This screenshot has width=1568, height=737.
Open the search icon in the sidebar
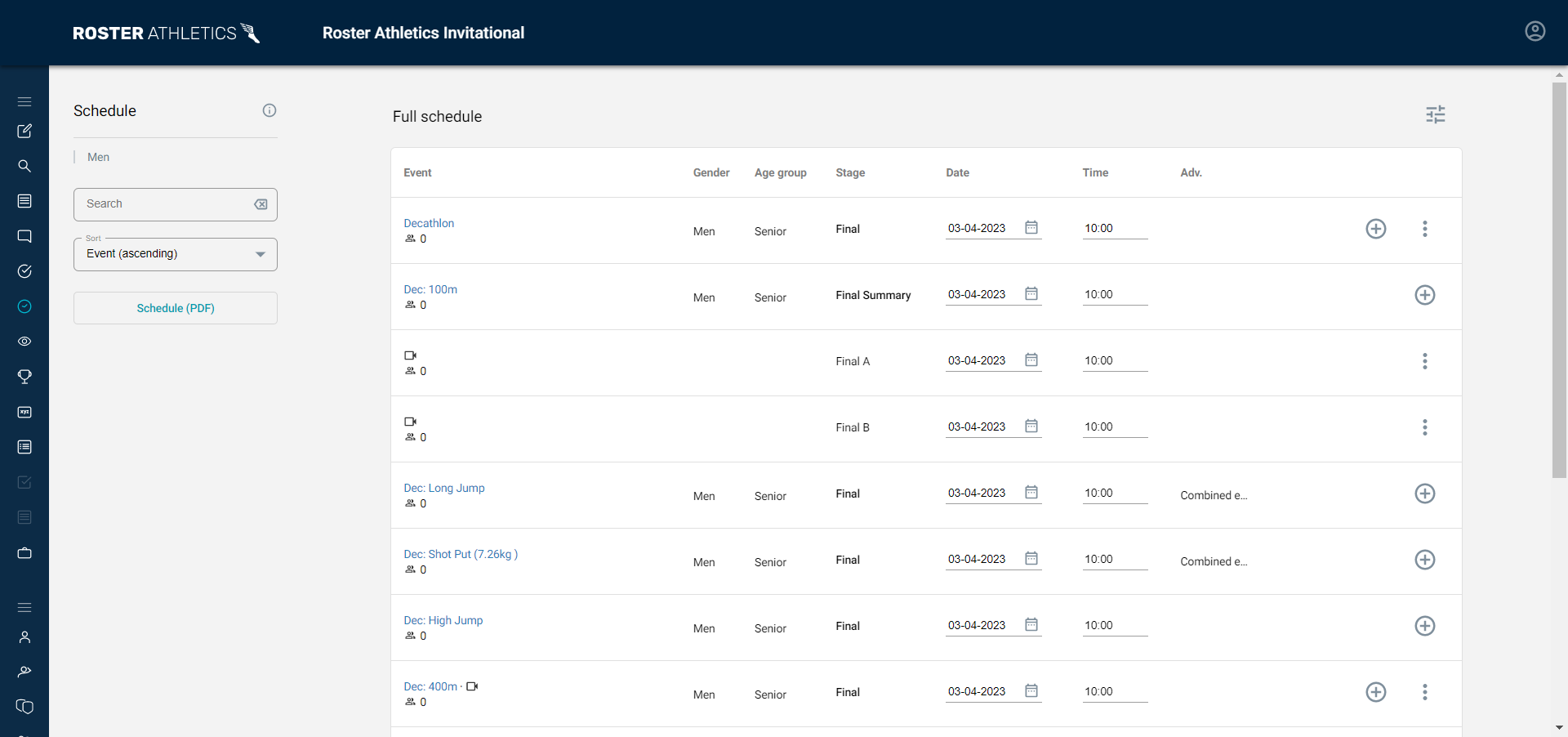(24, 166)
